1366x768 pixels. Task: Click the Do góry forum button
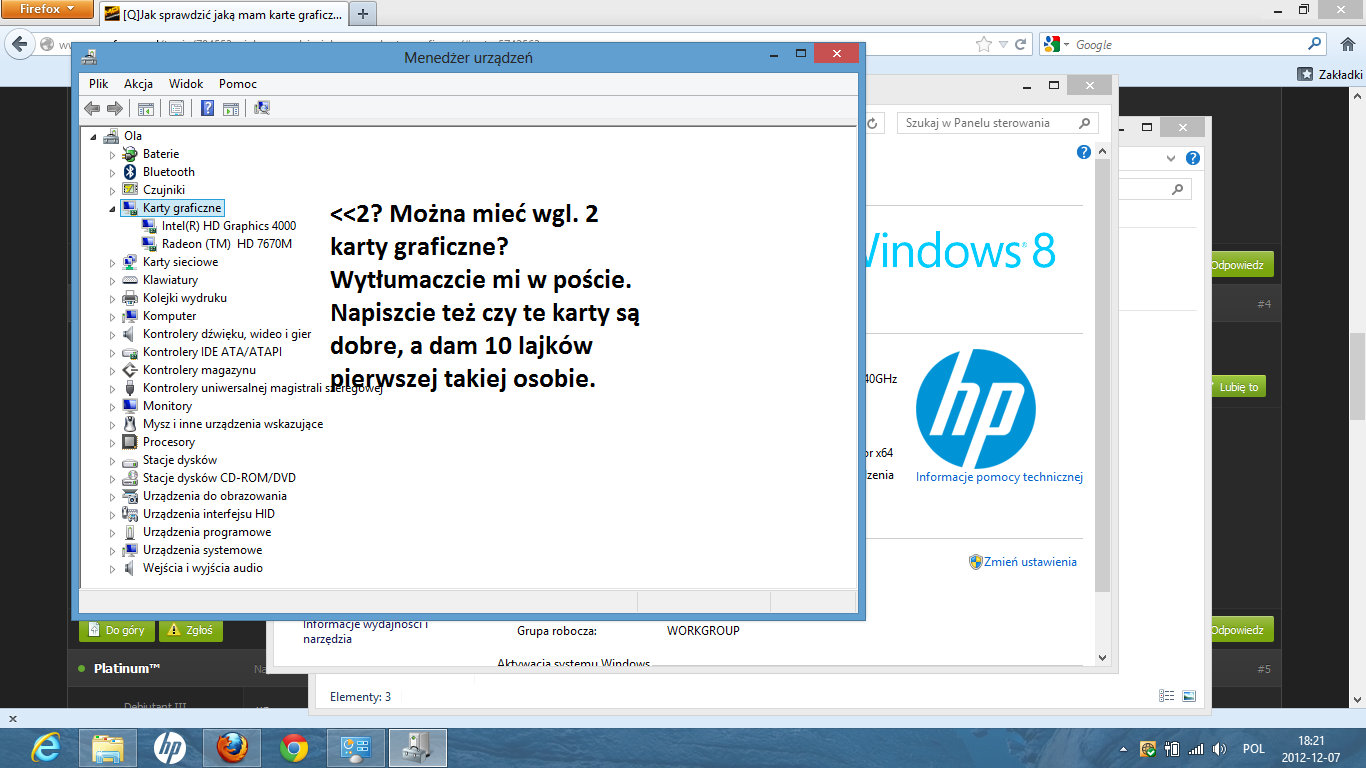[117, 630]
